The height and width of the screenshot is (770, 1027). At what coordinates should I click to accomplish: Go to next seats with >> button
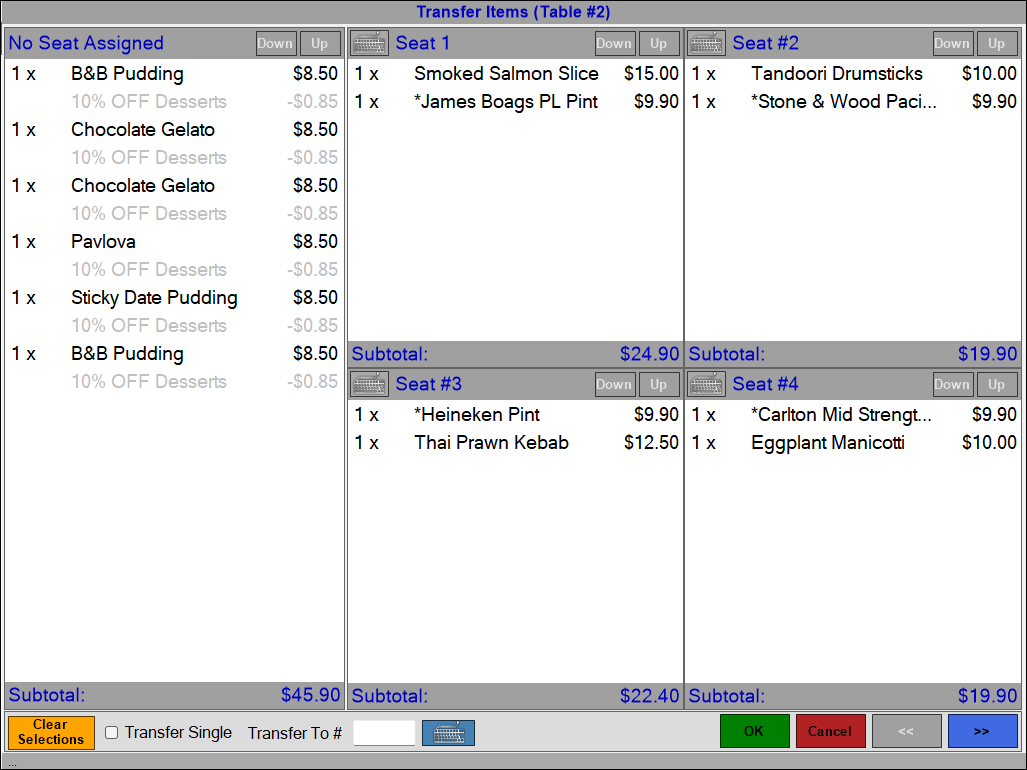(982, 731)
